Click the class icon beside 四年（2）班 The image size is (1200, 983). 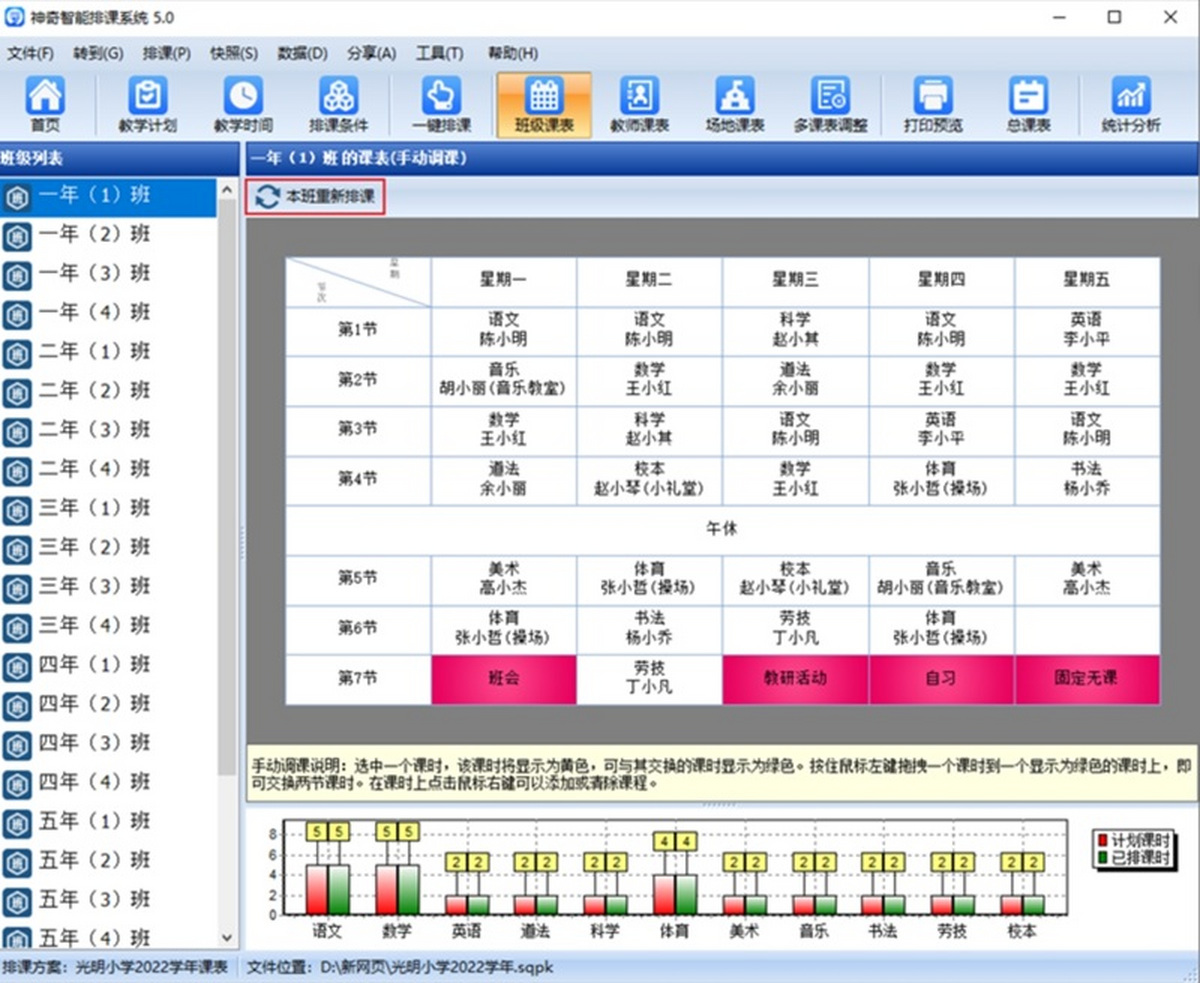pos(17,706)
